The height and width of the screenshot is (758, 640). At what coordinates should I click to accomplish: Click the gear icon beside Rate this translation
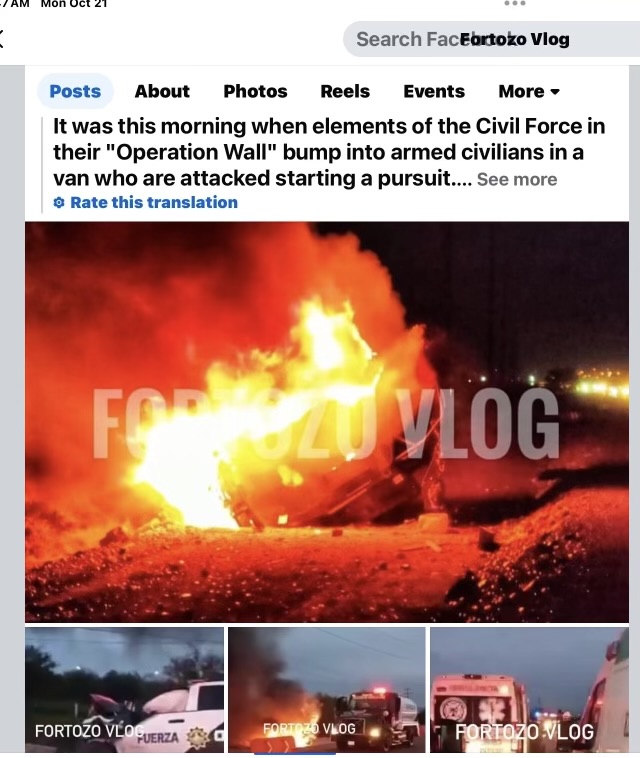pyautogui.click(x=59, y=203)
